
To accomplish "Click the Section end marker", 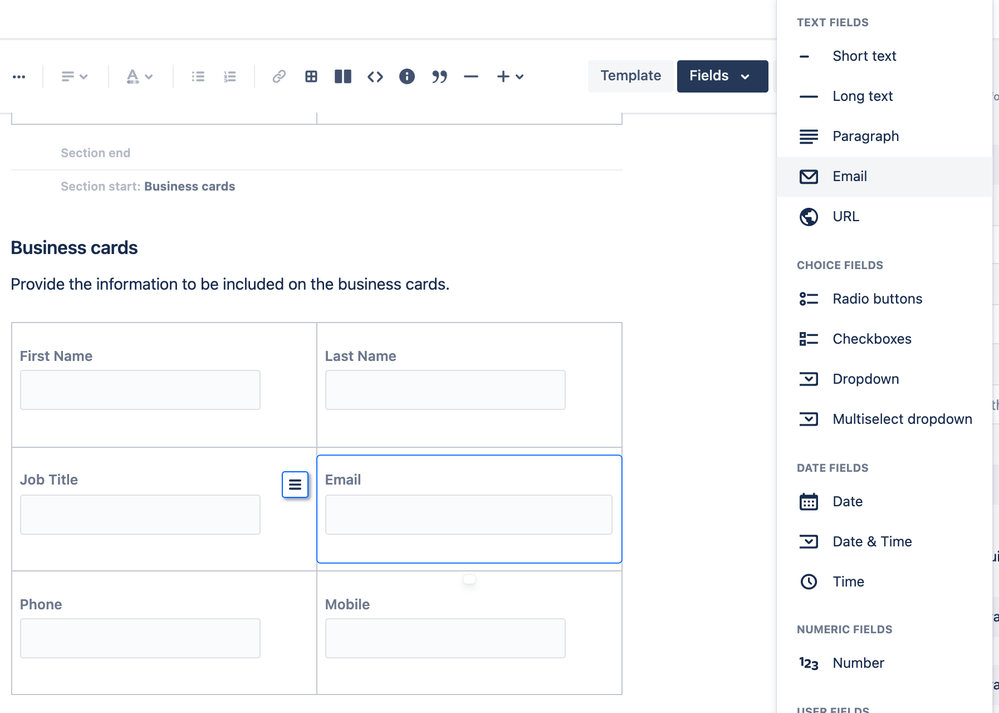I will tap(96, 153).
